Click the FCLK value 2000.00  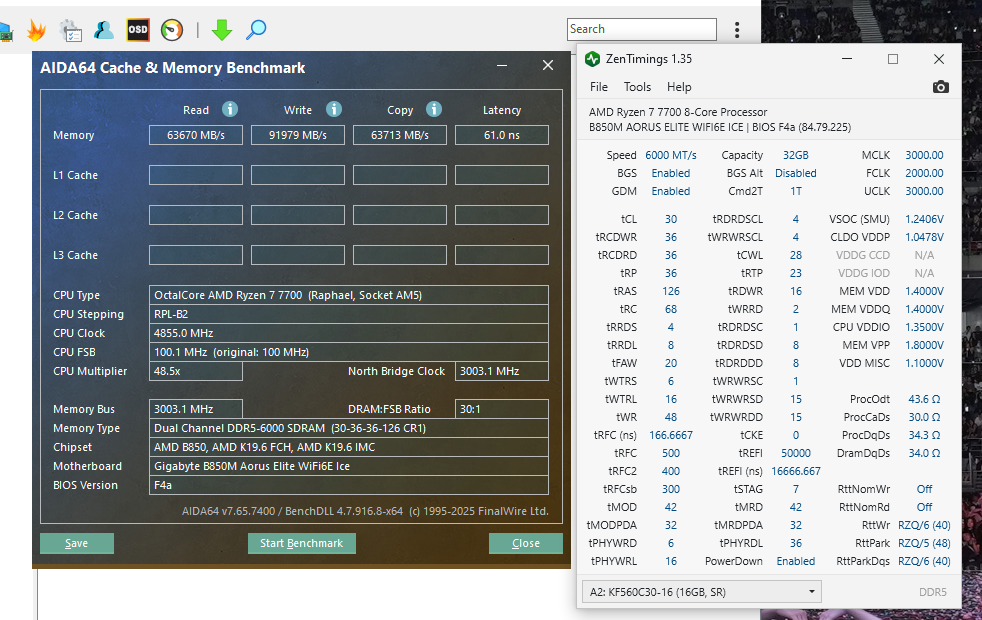coord(924,173)
